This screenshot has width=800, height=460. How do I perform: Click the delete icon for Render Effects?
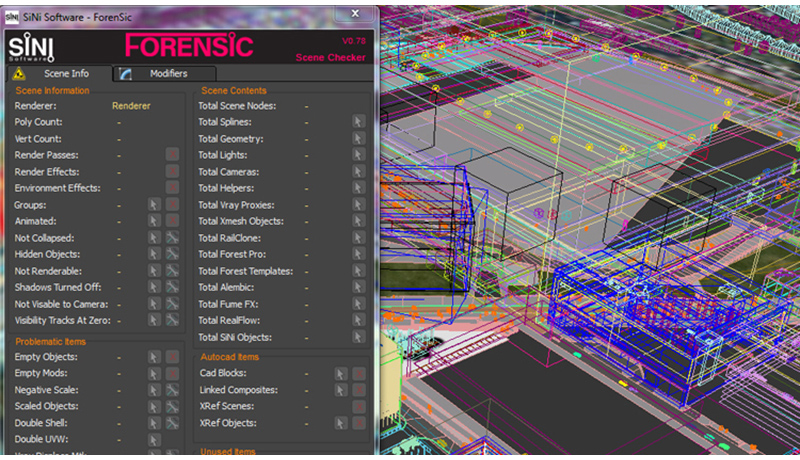172,171
